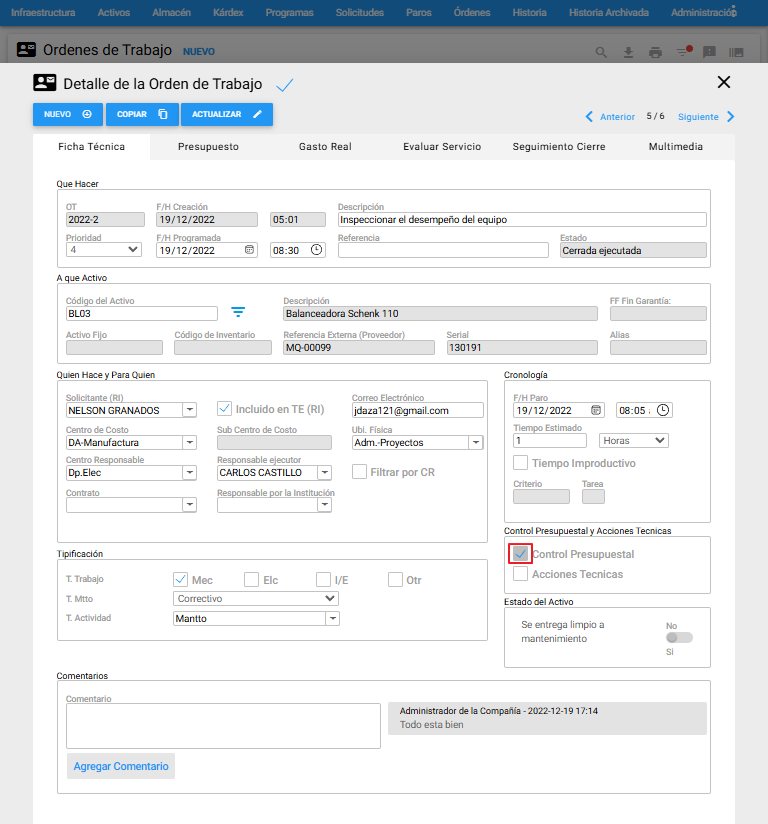Toggle the Mec work type checkbox

[180, 579]
